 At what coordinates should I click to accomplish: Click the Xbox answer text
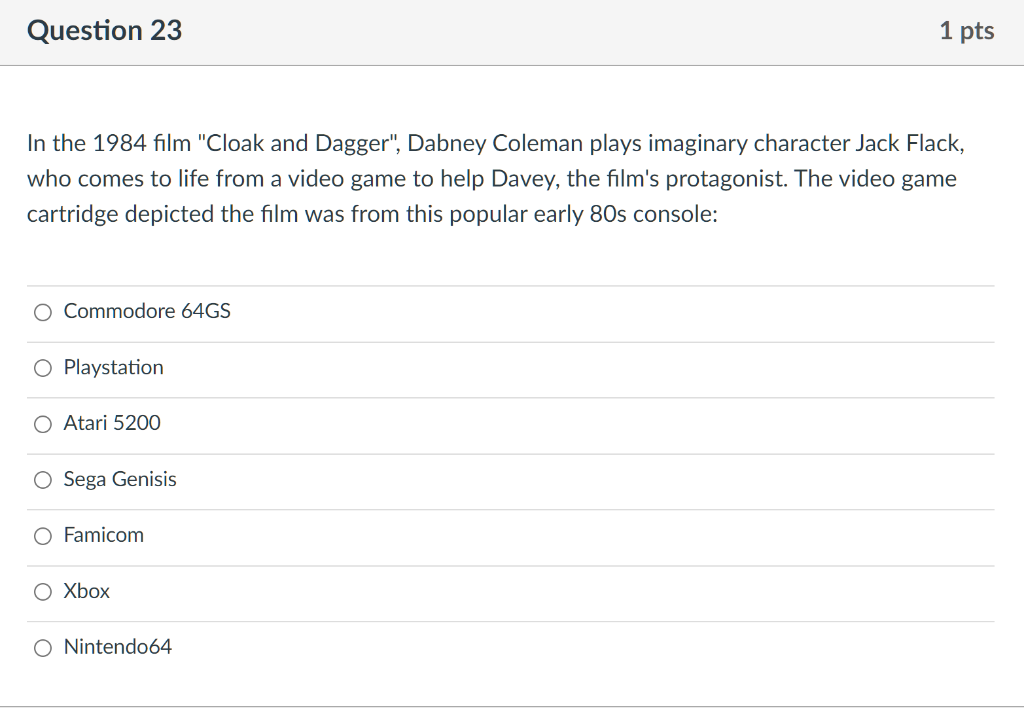pos(86,591)
